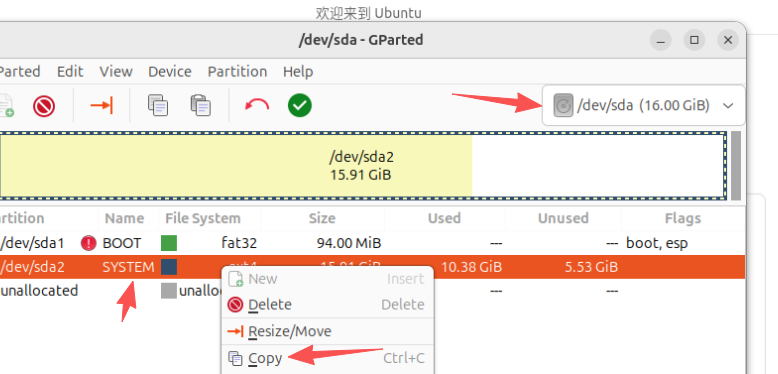Open the /dev/sda device dropdown
Viewport: 778px width, 374px height.
644,106
